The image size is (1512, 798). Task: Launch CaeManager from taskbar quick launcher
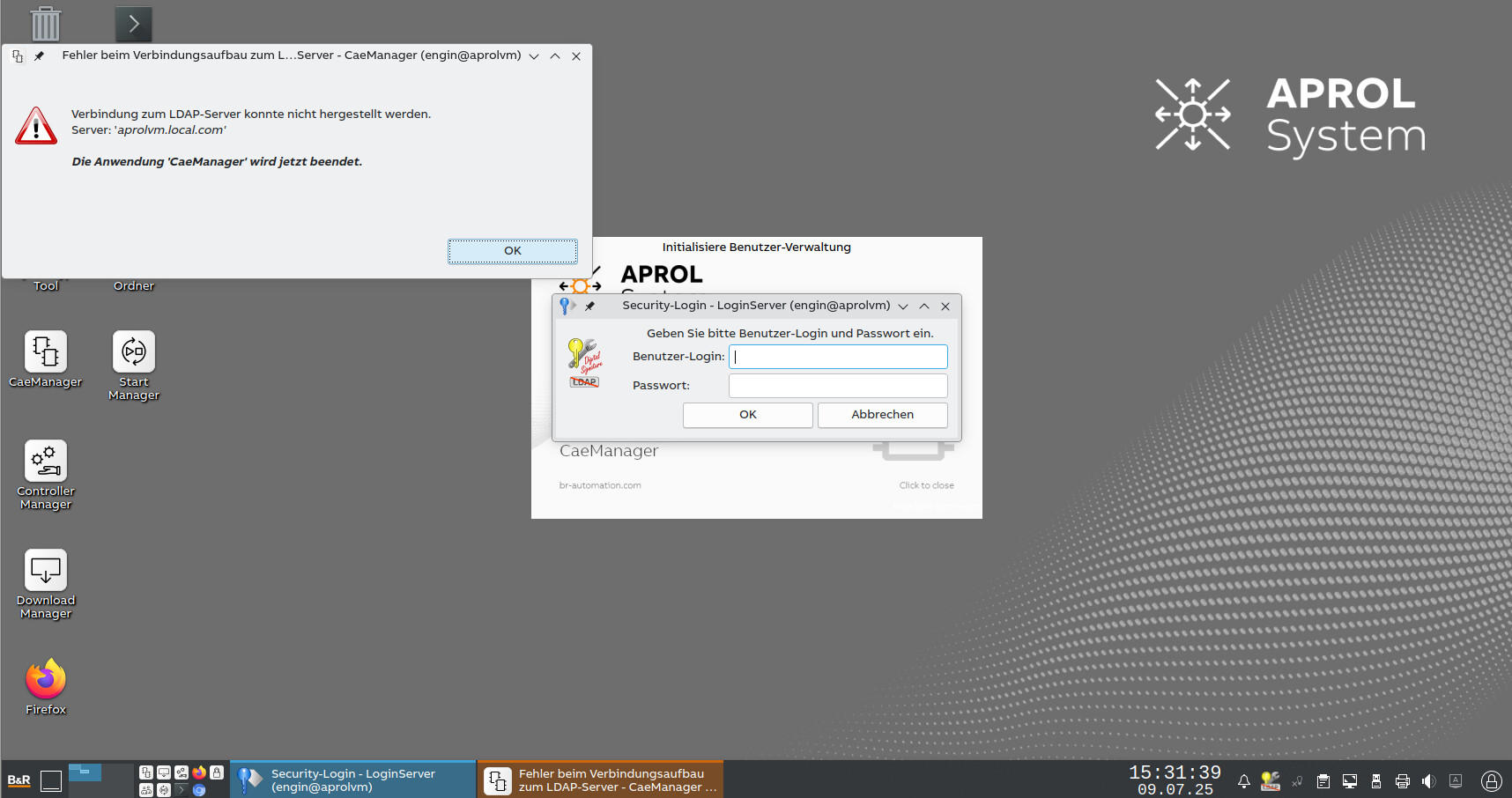click(146, 772)
